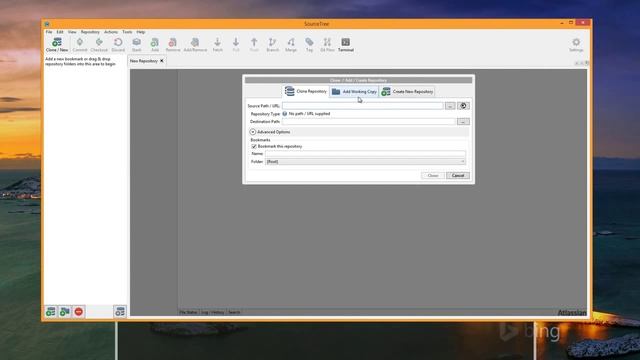Click the add folder bookmark icon
640x360 pixels.
(x=64, y=312)
